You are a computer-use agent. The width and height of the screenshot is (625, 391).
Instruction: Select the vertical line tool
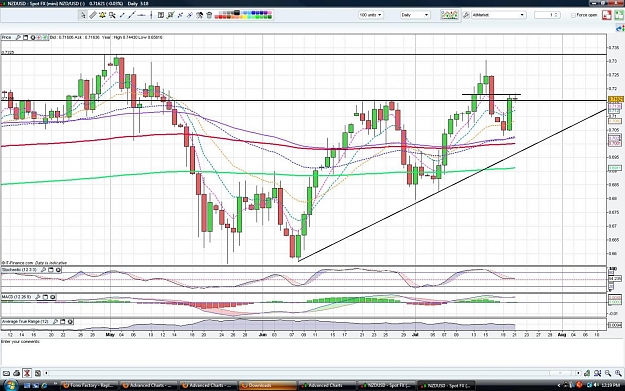[x=151, y=15]
